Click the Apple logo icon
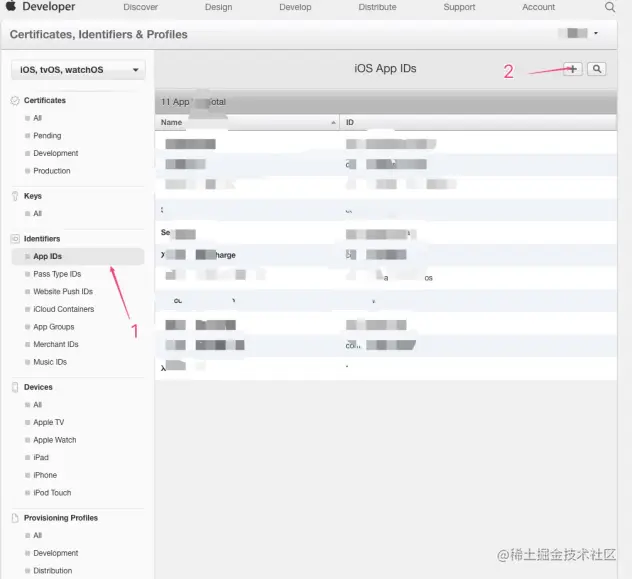The image size is (633, 579). [x=11, y=6]
